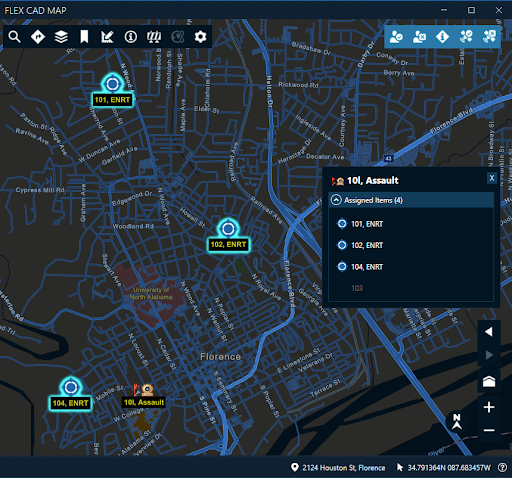
Task: Go to previous map extent arrow
Action: pos(489,332)
